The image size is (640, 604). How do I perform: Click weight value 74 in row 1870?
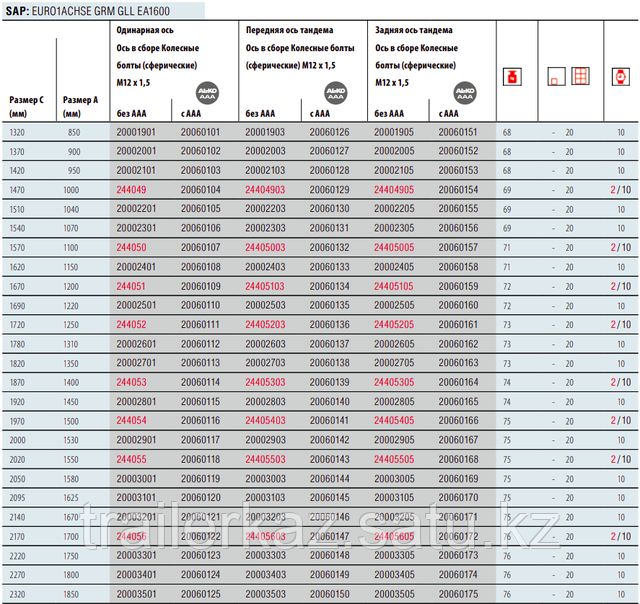[x=507, y=382]
